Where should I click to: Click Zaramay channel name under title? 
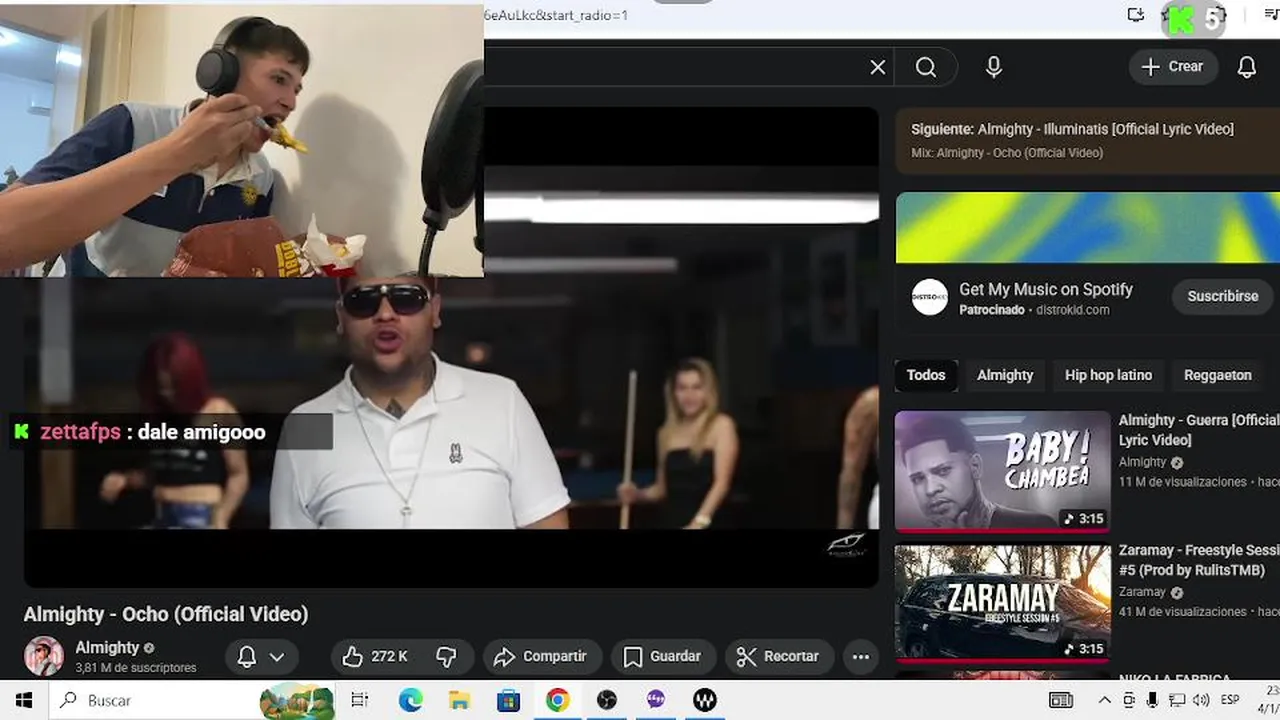click(x=1143, y=592)
